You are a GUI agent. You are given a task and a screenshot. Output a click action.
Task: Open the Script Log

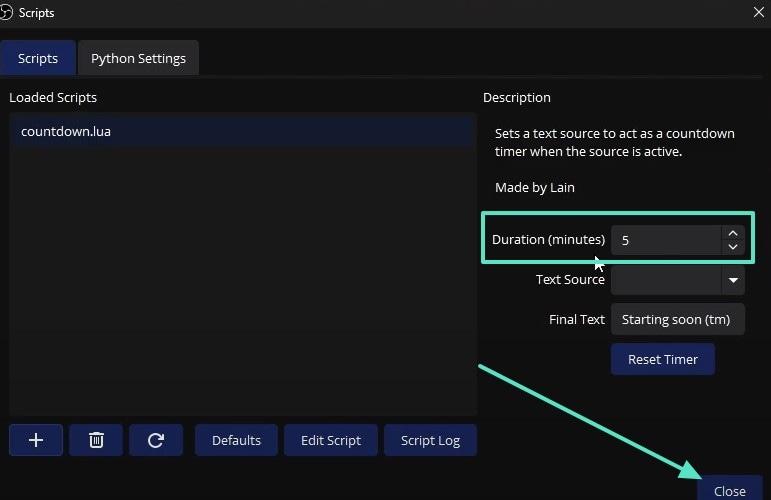click(430, 440)
